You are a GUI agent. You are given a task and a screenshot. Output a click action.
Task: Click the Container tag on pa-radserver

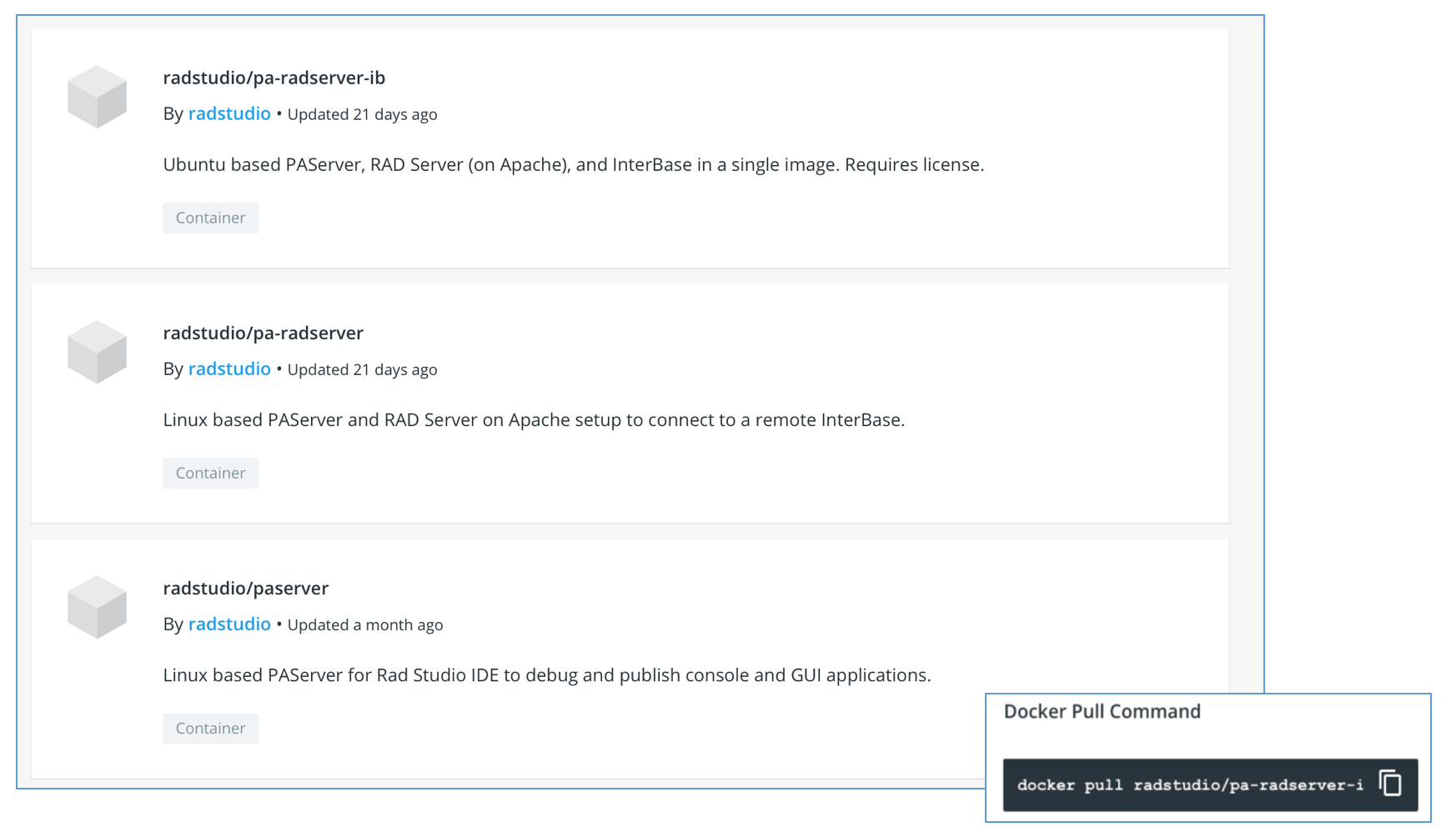coord(210,473)
